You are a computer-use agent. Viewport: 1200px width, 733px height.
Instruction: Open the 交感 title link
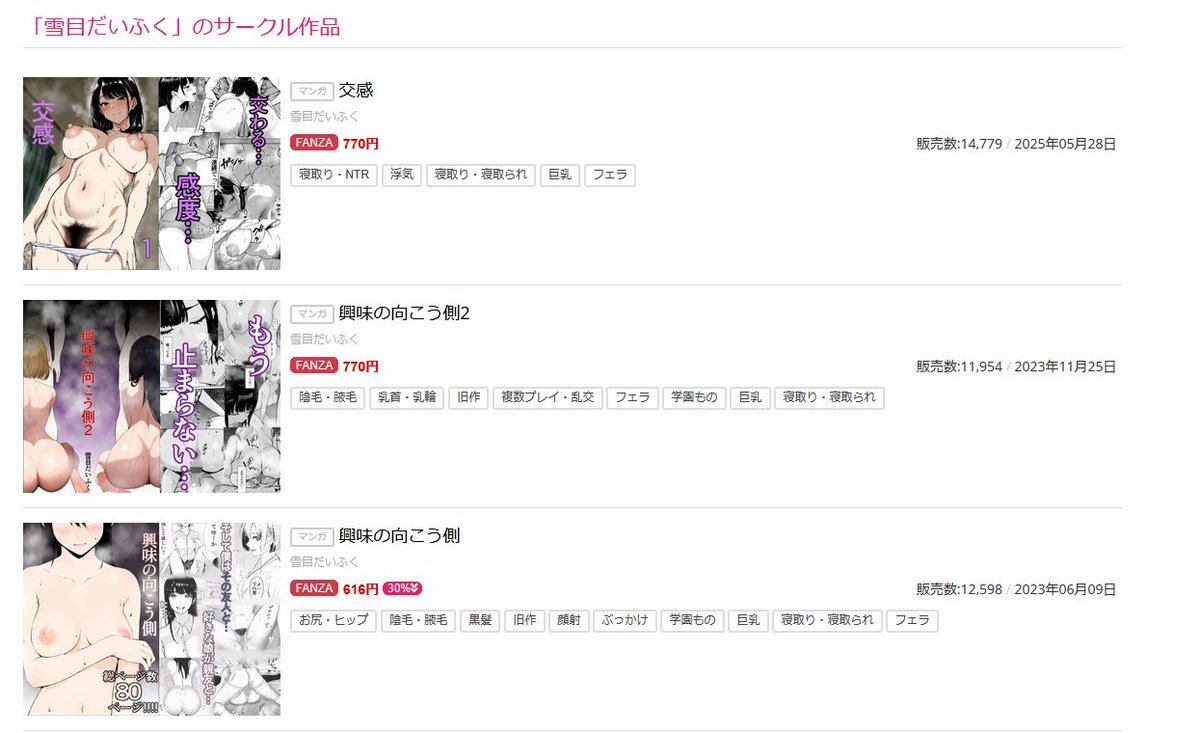coord(356,90)
